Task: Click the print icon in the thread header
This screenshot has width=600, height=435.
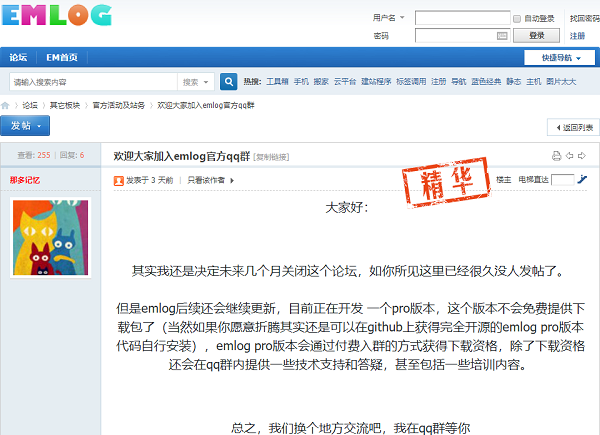Action: [x=556, y=156]
